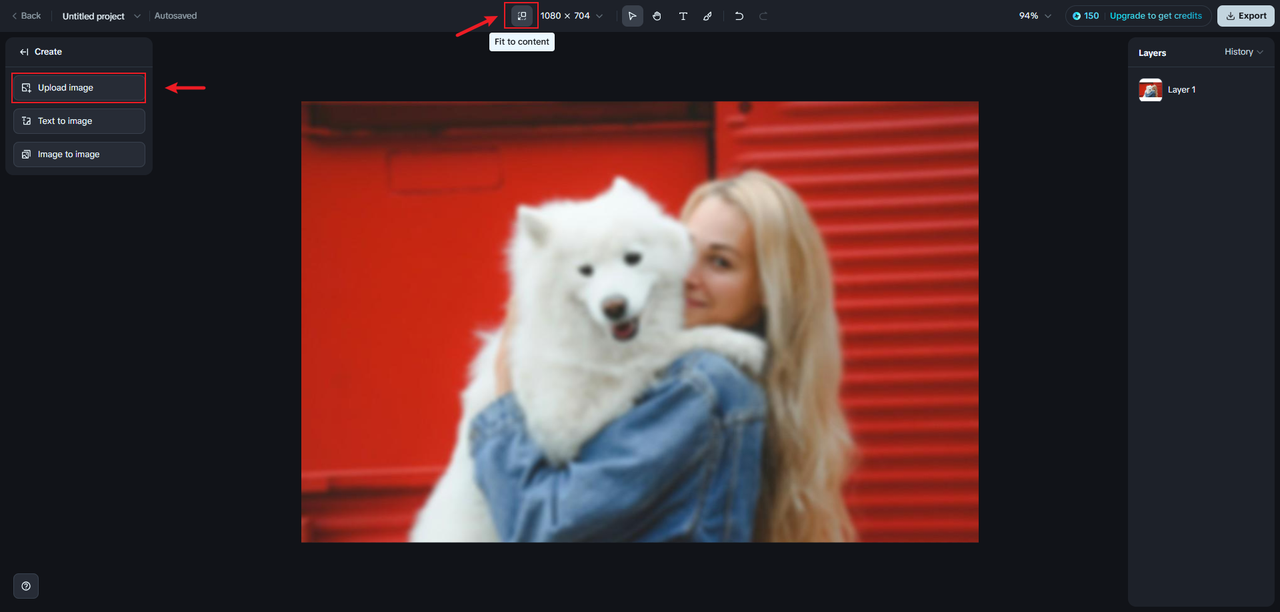The height and width of the screenshot is (612, 1280).
Task: Select the pointer selection tool
Action: pos(632,16)
